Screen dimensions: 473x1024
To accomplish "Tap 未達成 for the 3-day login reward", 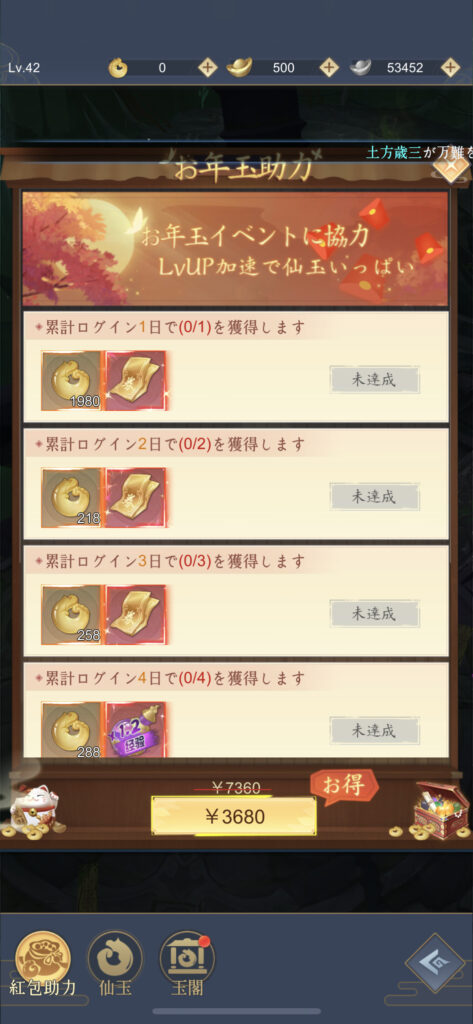I will point(374,614).
